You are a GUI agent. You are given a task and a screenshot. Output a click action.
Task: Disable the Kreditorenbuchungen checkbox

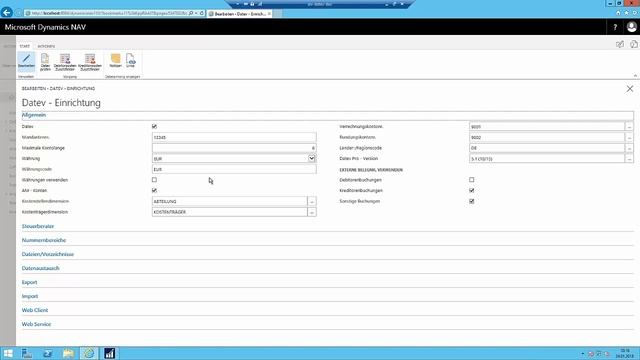pyautogui.click(x=472, y=190)
